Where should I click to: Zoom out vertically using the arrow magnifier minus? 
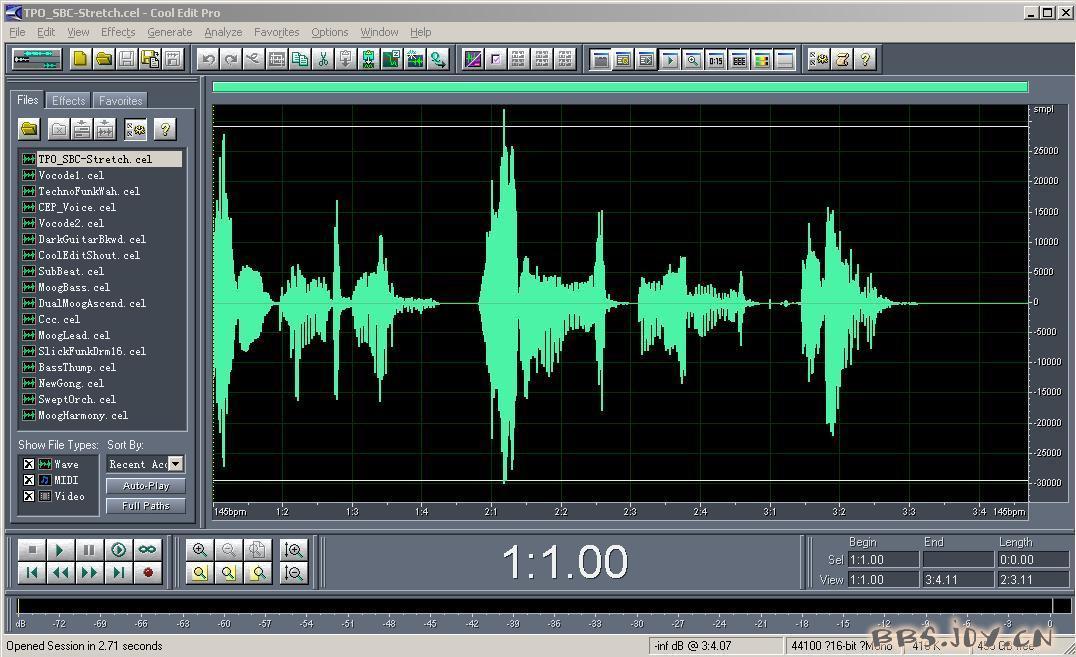point(294,573)
